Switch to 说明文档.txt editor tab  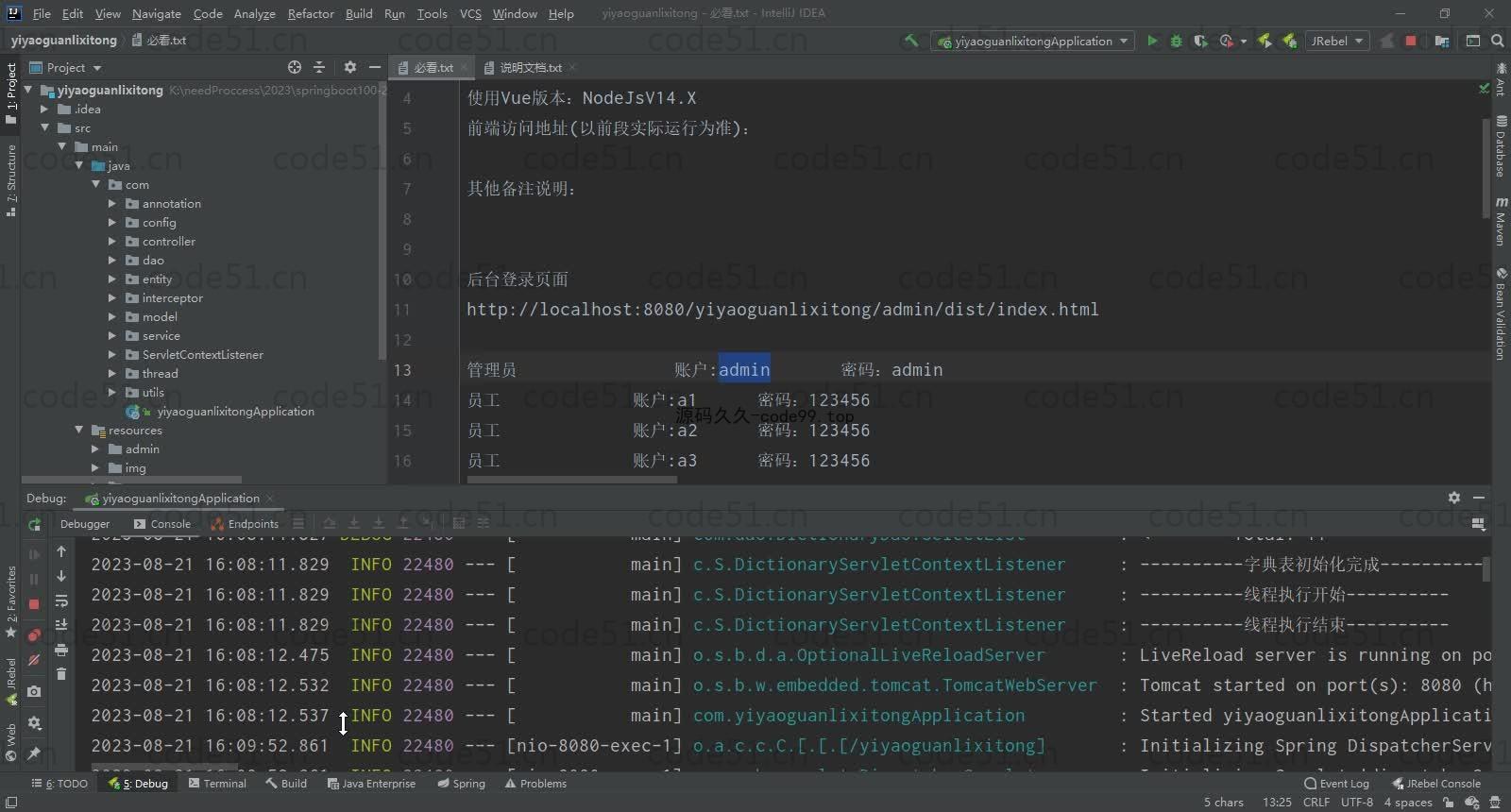(530, 67)
